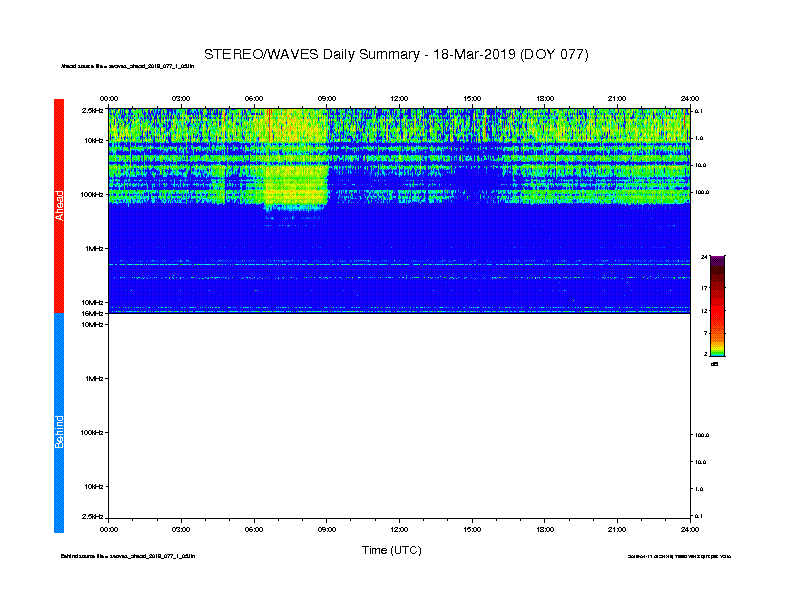
Task: Click the 24:00 tick on bottom time axis
Action: (689, 529)
